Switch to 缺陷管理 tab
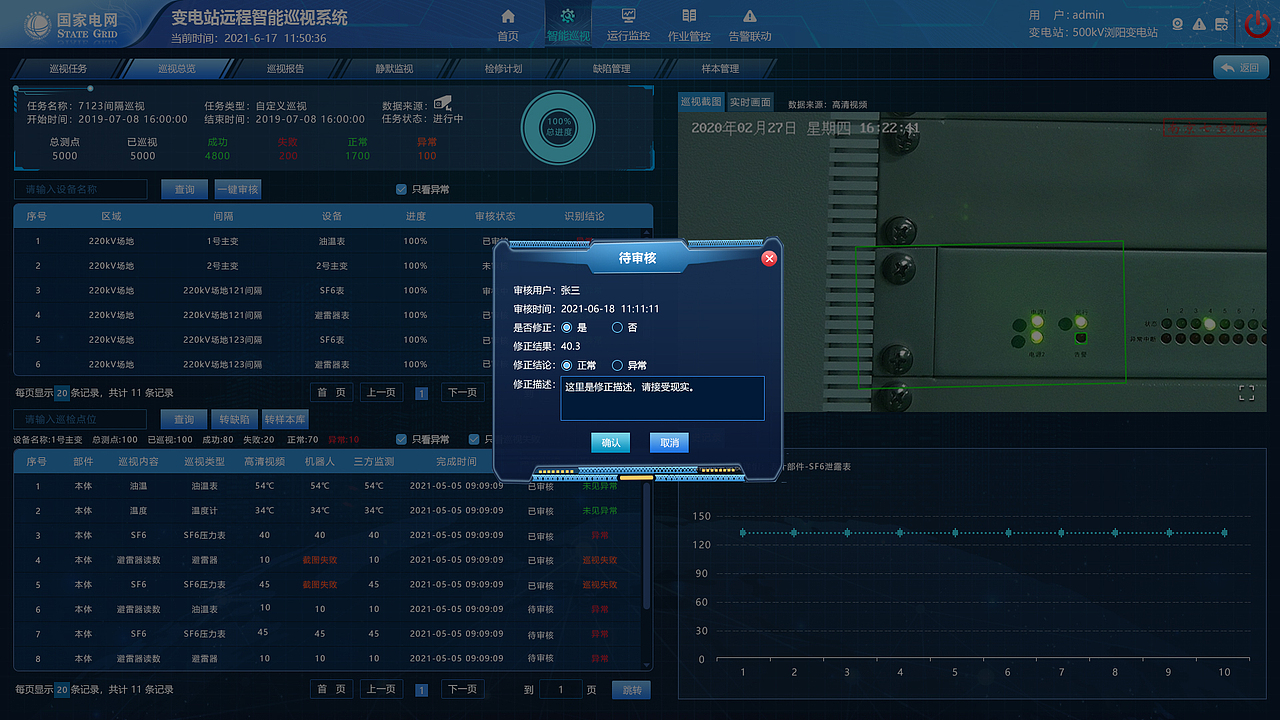 (x=612, y=69)
